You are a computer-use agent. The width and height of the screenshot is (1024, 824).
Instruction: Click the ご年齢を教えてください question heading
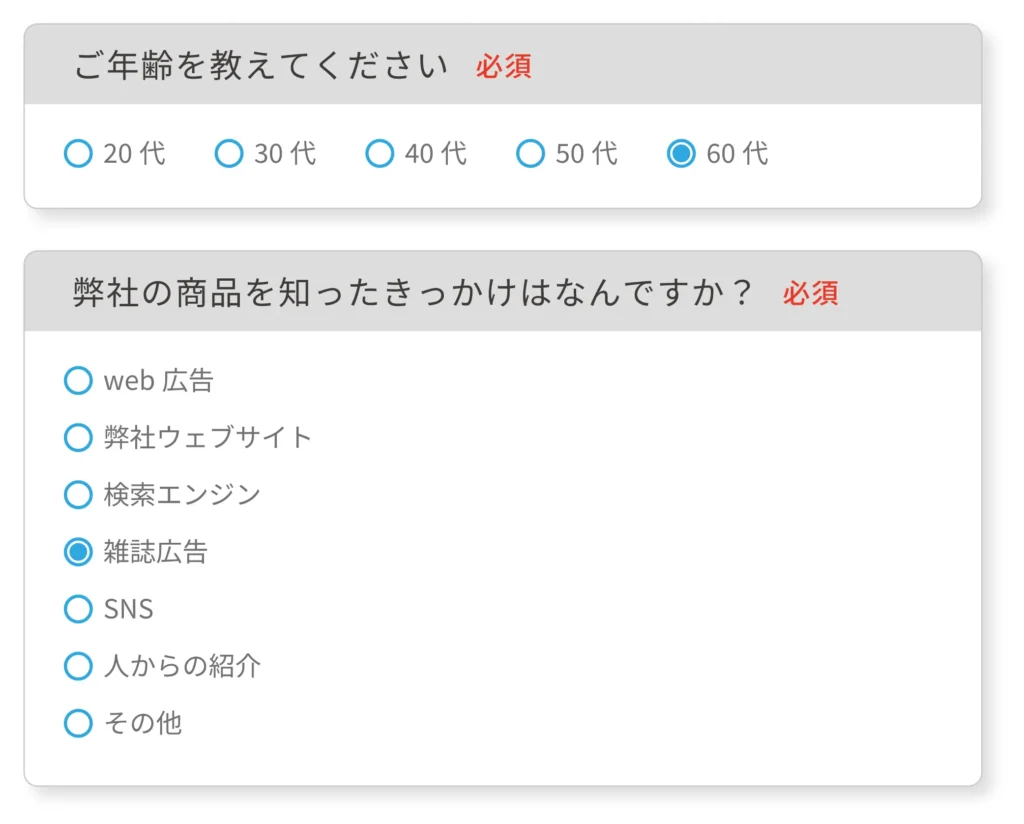point(260,67)
